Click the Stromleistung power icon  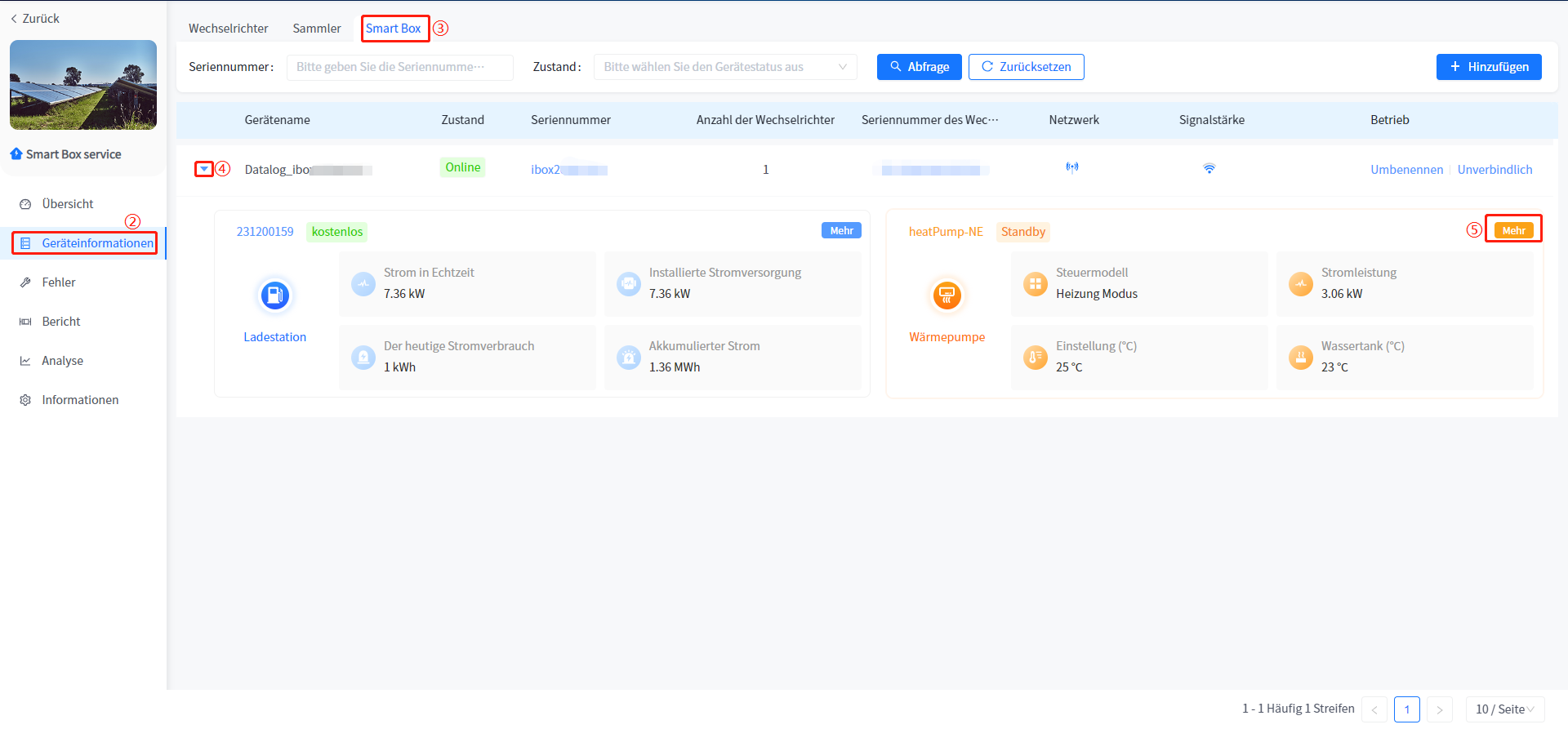pos(1301,284)
